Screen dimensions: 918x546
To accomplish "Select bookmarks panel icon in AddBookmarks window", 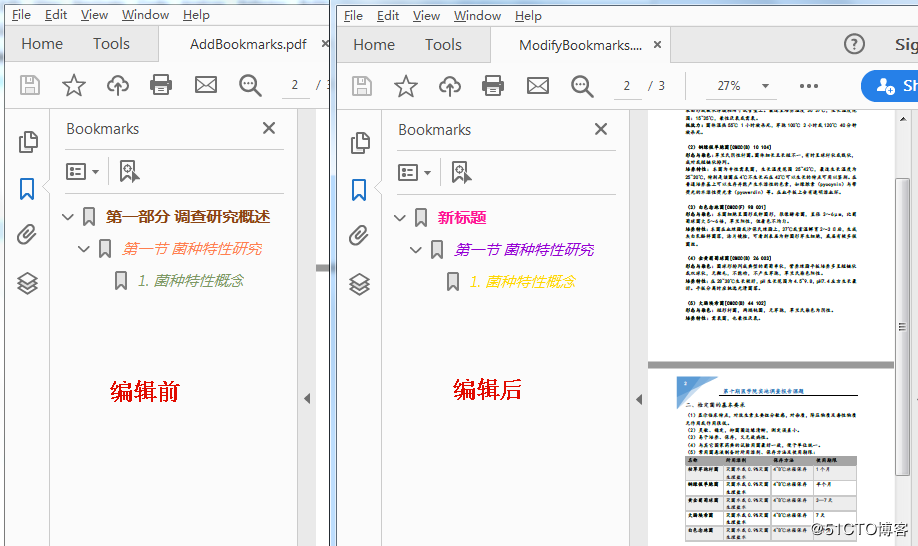I will (x=27, y=189).
